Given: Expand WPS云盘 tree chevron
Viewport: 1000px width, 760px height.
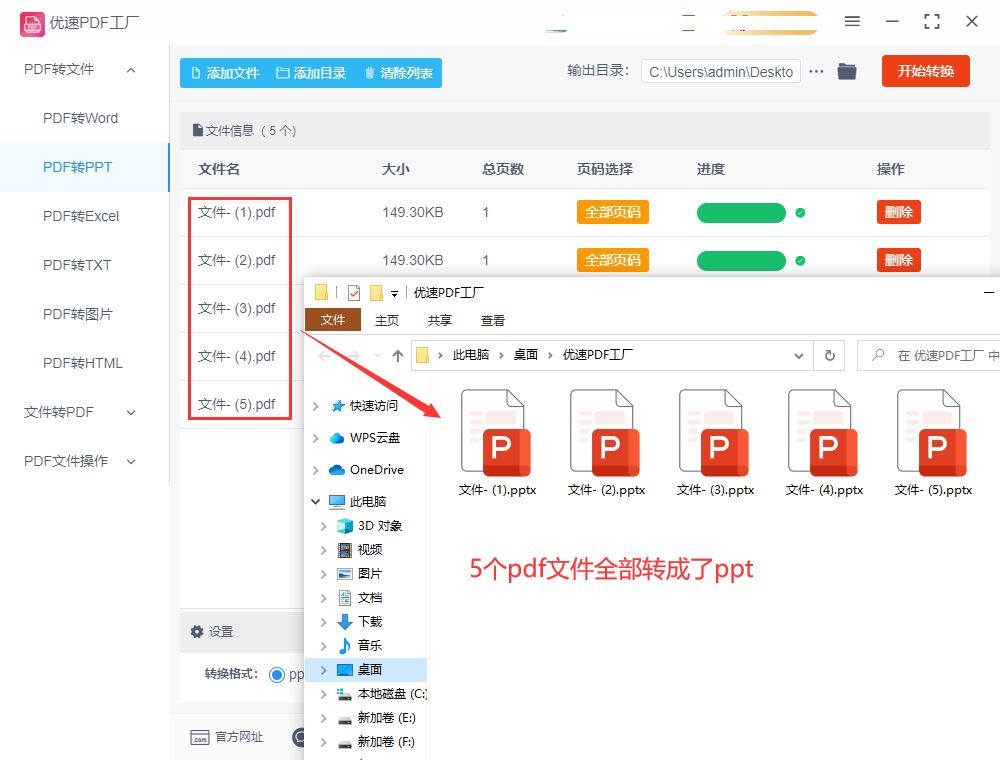Looking at the screenshot, I should click(316, 438).
